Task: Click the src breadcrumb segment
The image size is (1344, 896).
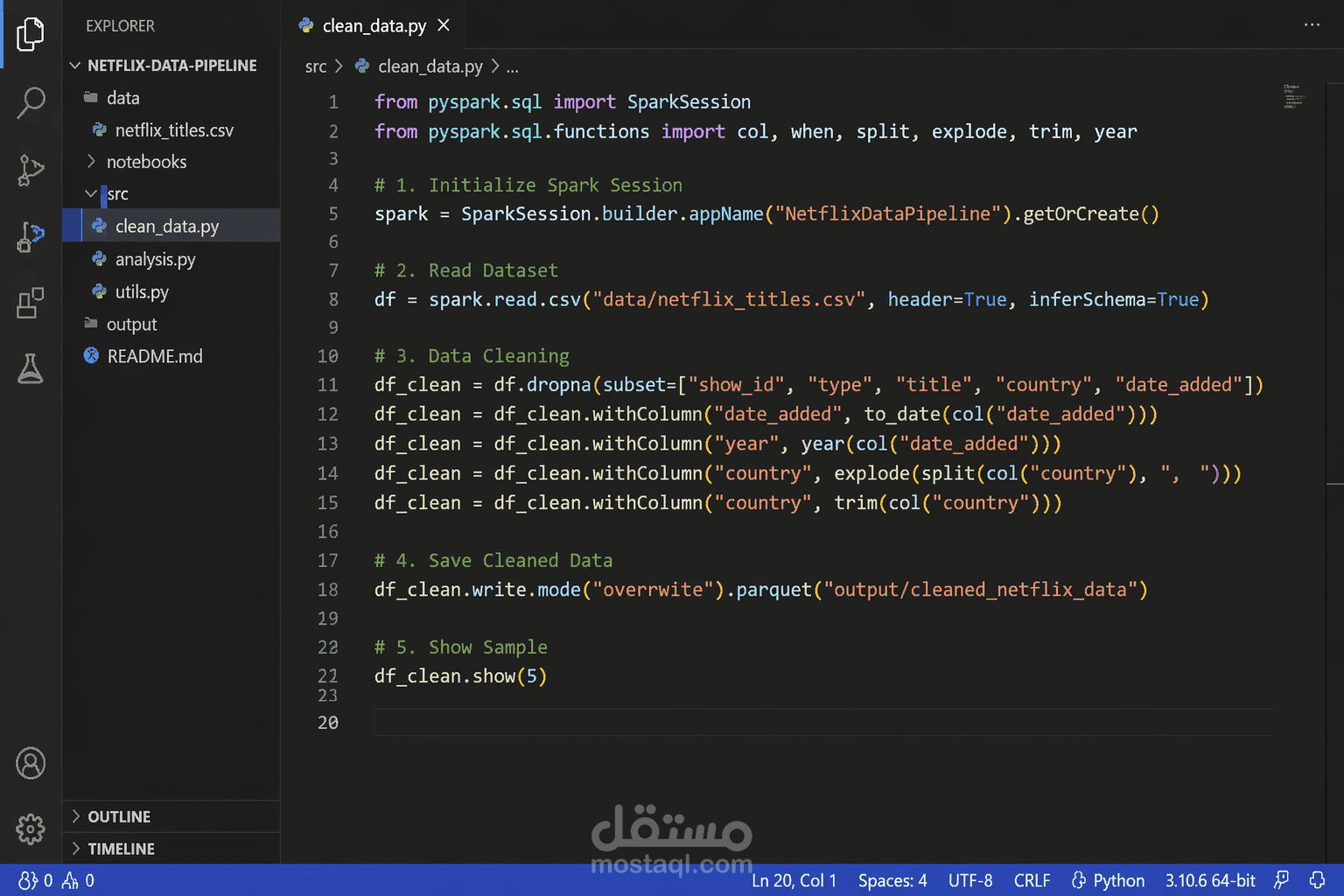Action: [x=316, y=66]
